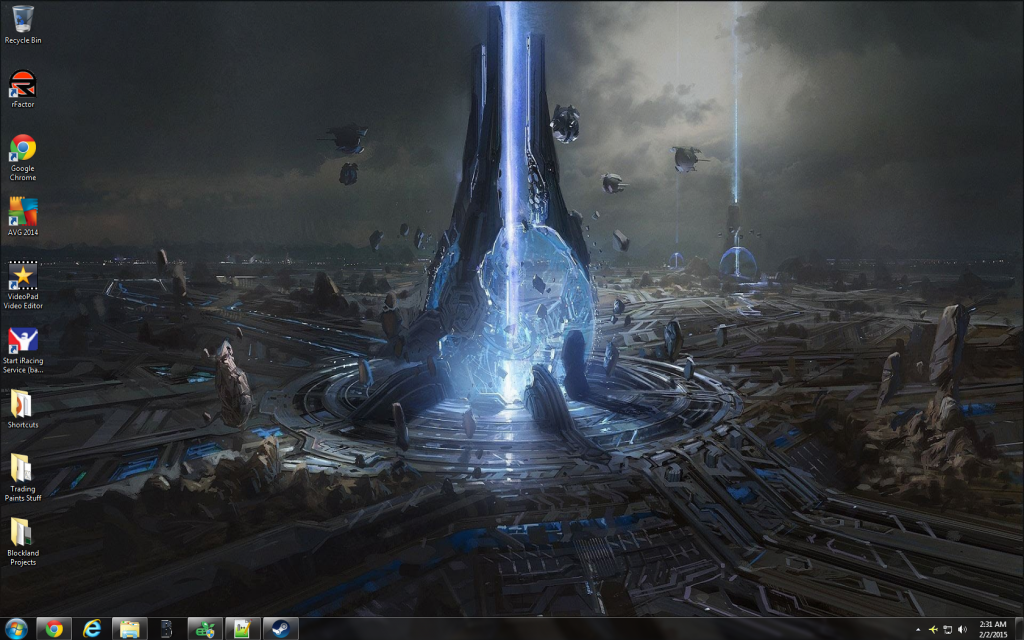Select the Blockland Projects folder
The image size is (1024, 640).
(23, 542)
